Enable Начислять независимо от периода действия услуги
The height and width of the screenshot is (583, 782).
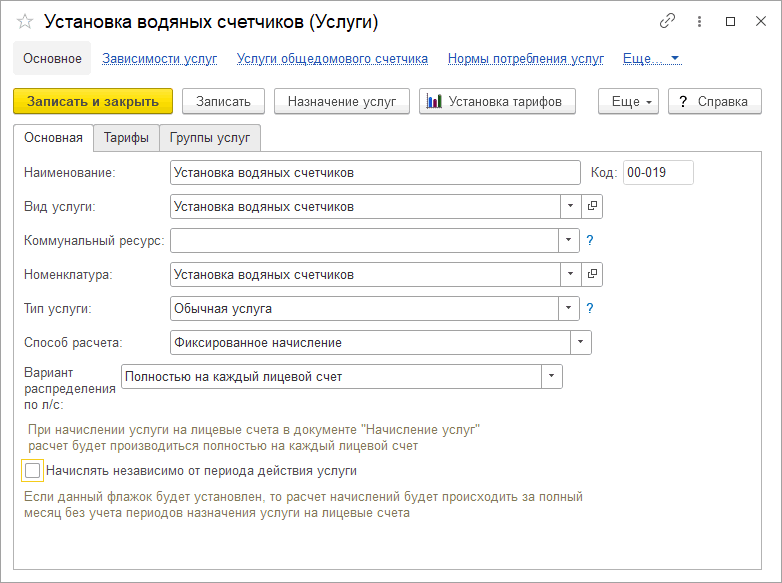(32, 470)
